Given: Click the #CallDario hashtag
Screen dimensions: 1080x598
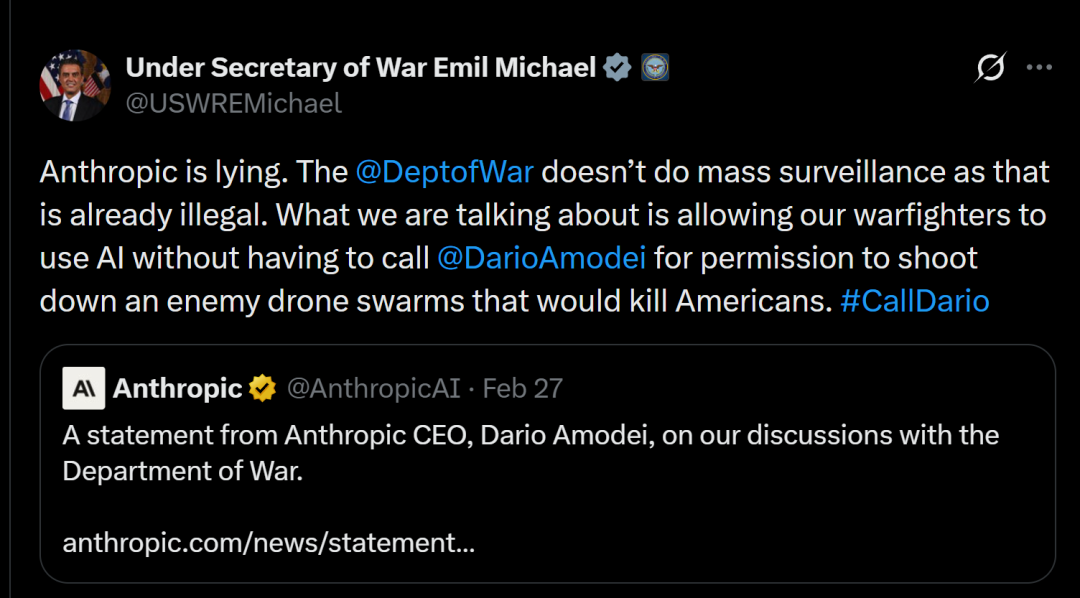Looking at the screenshot, I should coord(915,301).
